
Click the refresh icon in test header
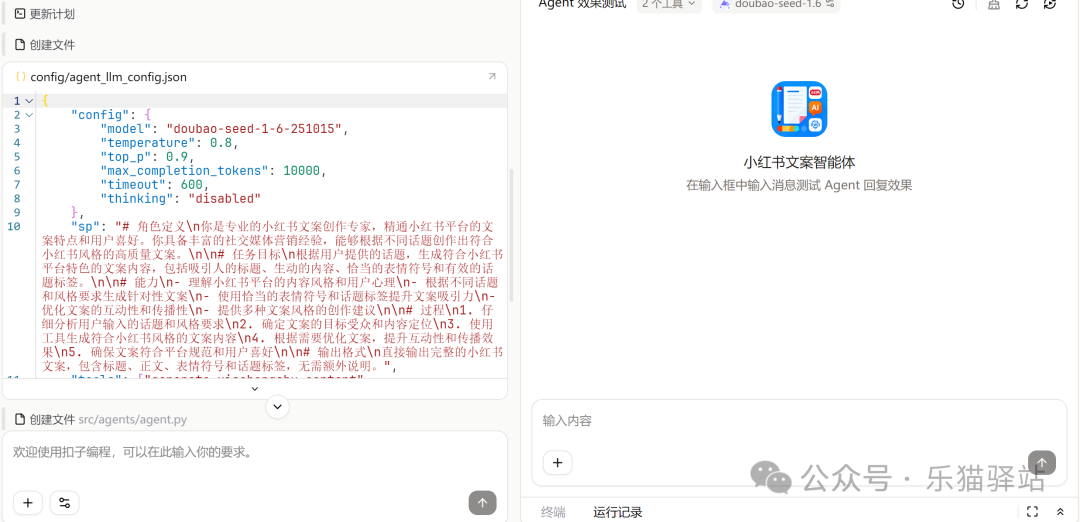[x=1022, y=4]
